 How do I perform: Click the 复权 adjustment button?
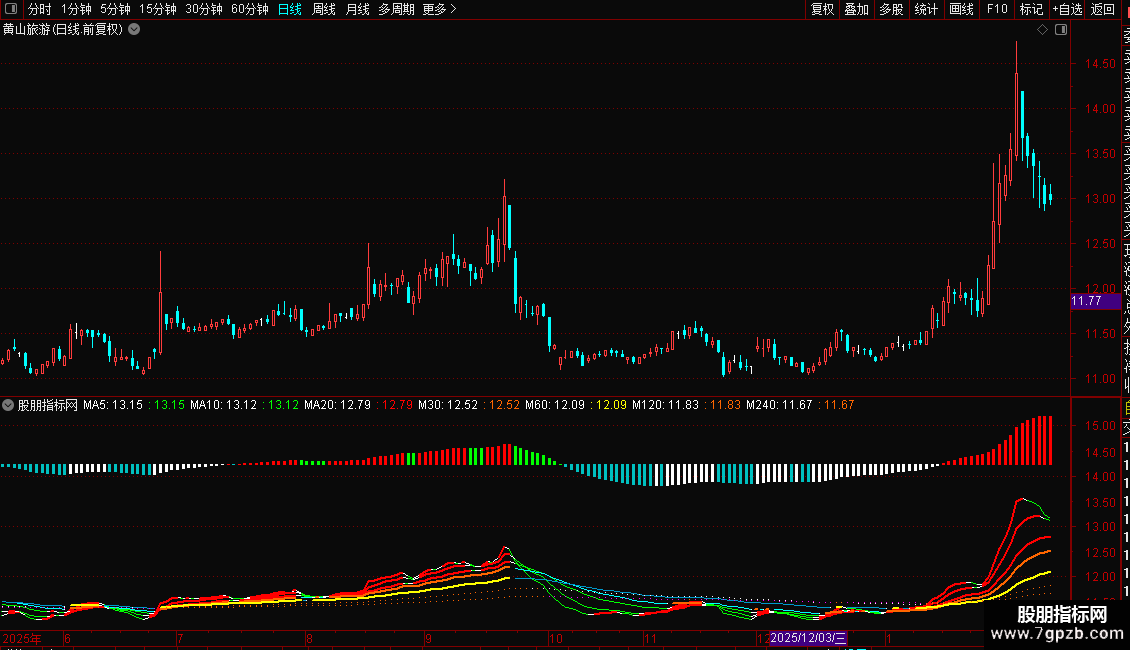[x=822, y=10]
